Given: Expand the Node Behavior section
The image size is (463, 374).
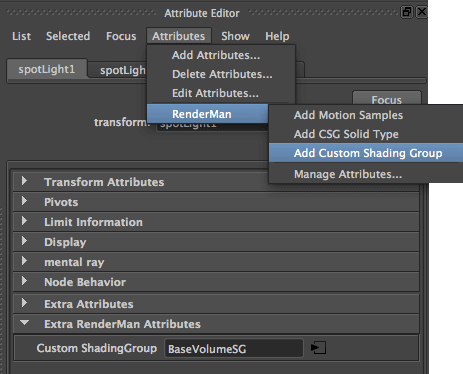Looking at the screenshot, I should click(216, 282).
